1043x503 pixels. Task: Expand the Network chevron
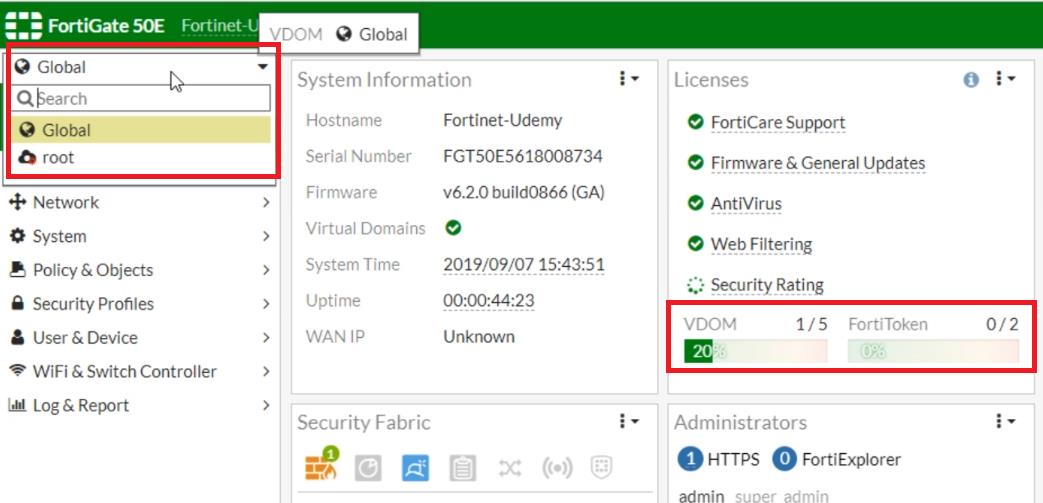pyautogui.click(x=266, y=202)
